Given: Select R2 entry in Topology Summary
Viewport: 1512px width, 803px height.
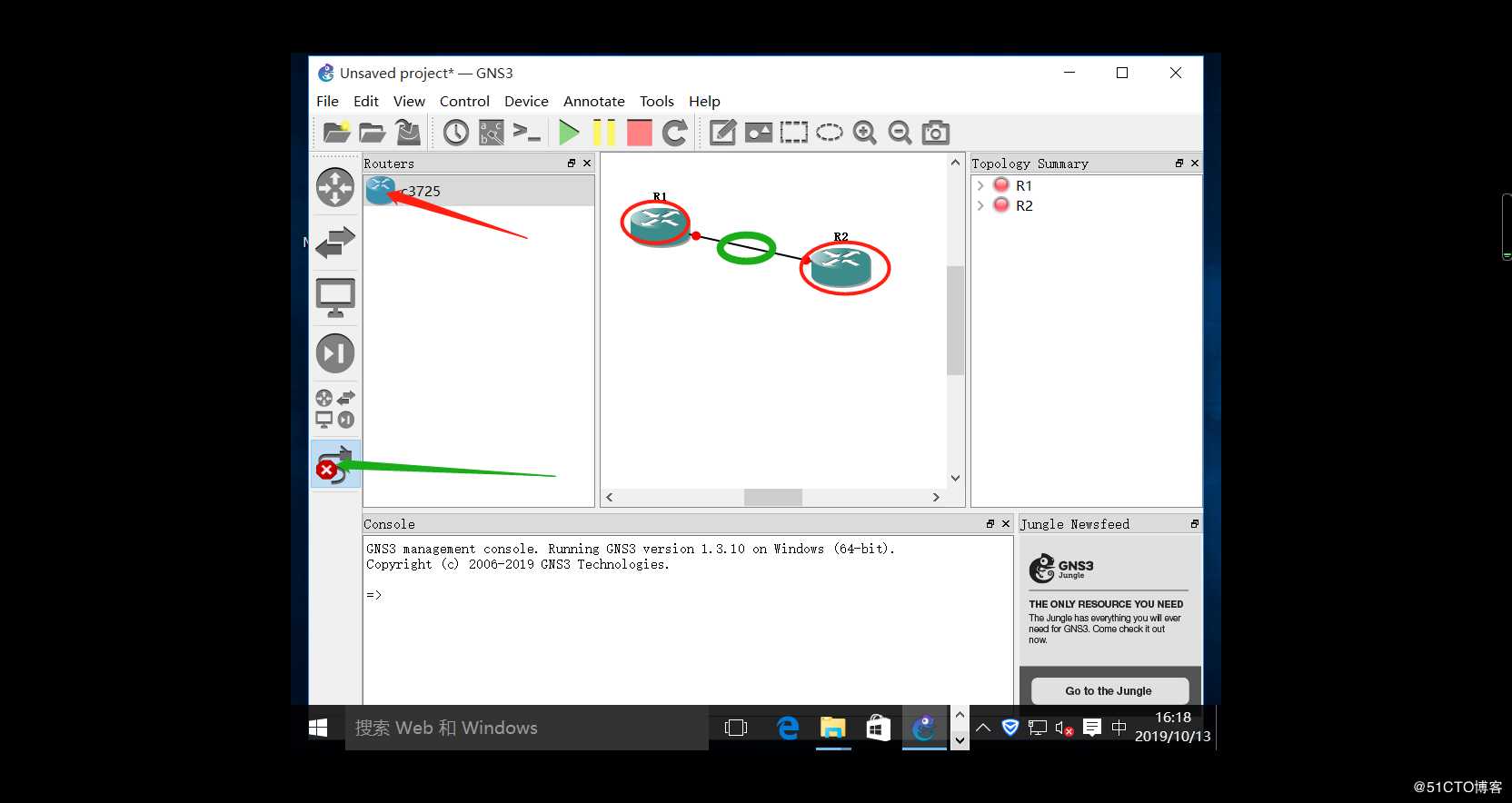Looking at the screenshot, I should tap(1024, 205).
